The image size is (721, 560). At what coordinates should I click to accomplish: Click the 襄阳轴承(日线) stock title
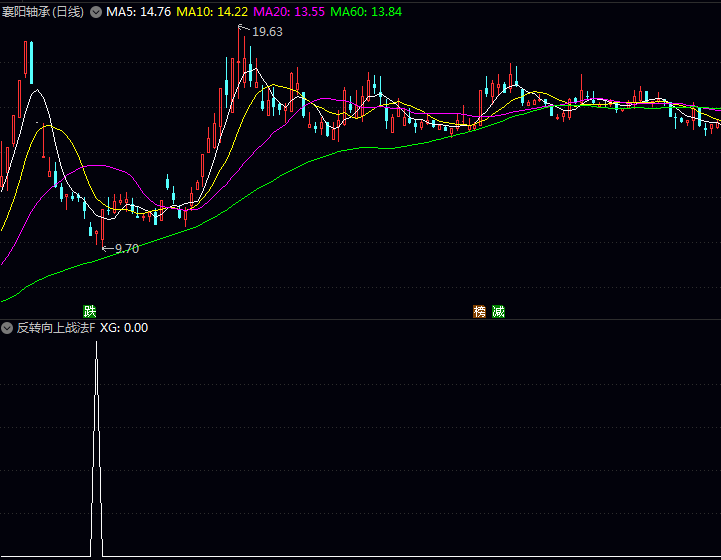[43, 12]
